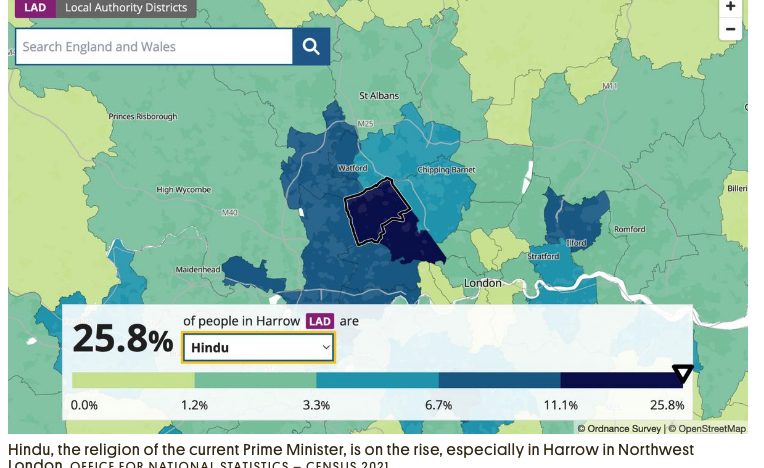Zoom in with the plus button
This screenshot has width=764, height=468.
pos(731,7)
